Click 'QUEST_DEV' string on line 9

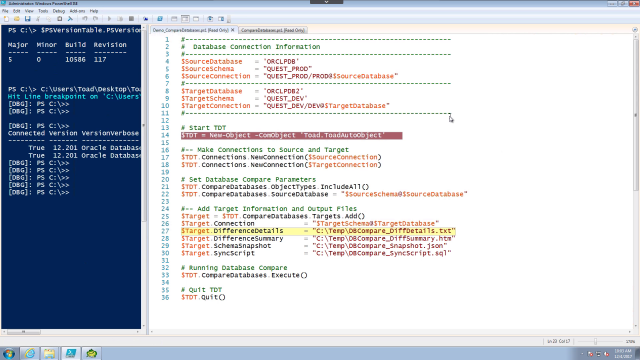pos(285,98)
